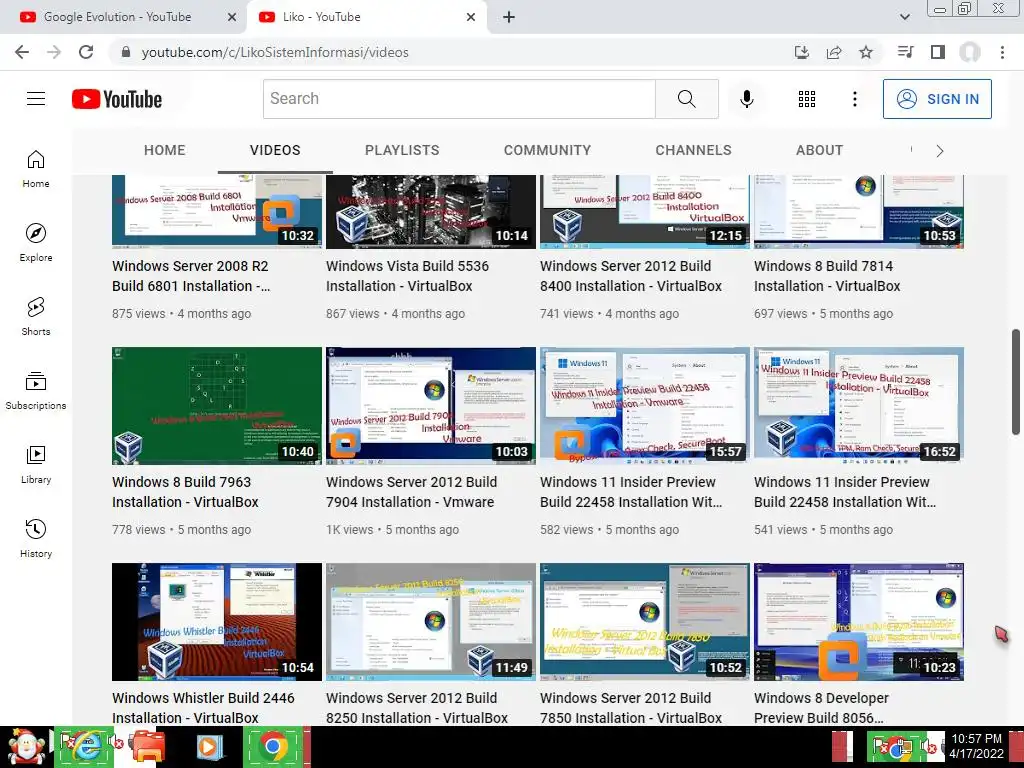
Task: Open Explore in the sidebar
Action: (x=36, y=243)
